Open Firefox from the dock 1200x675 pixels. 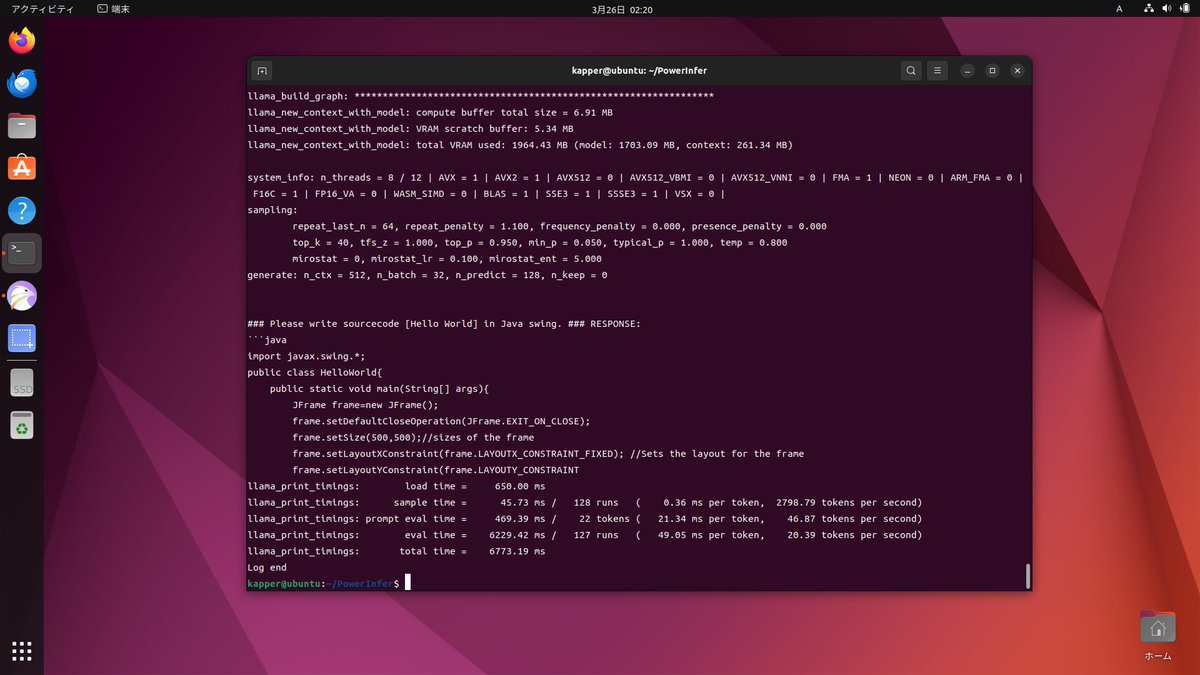point(22,41)
